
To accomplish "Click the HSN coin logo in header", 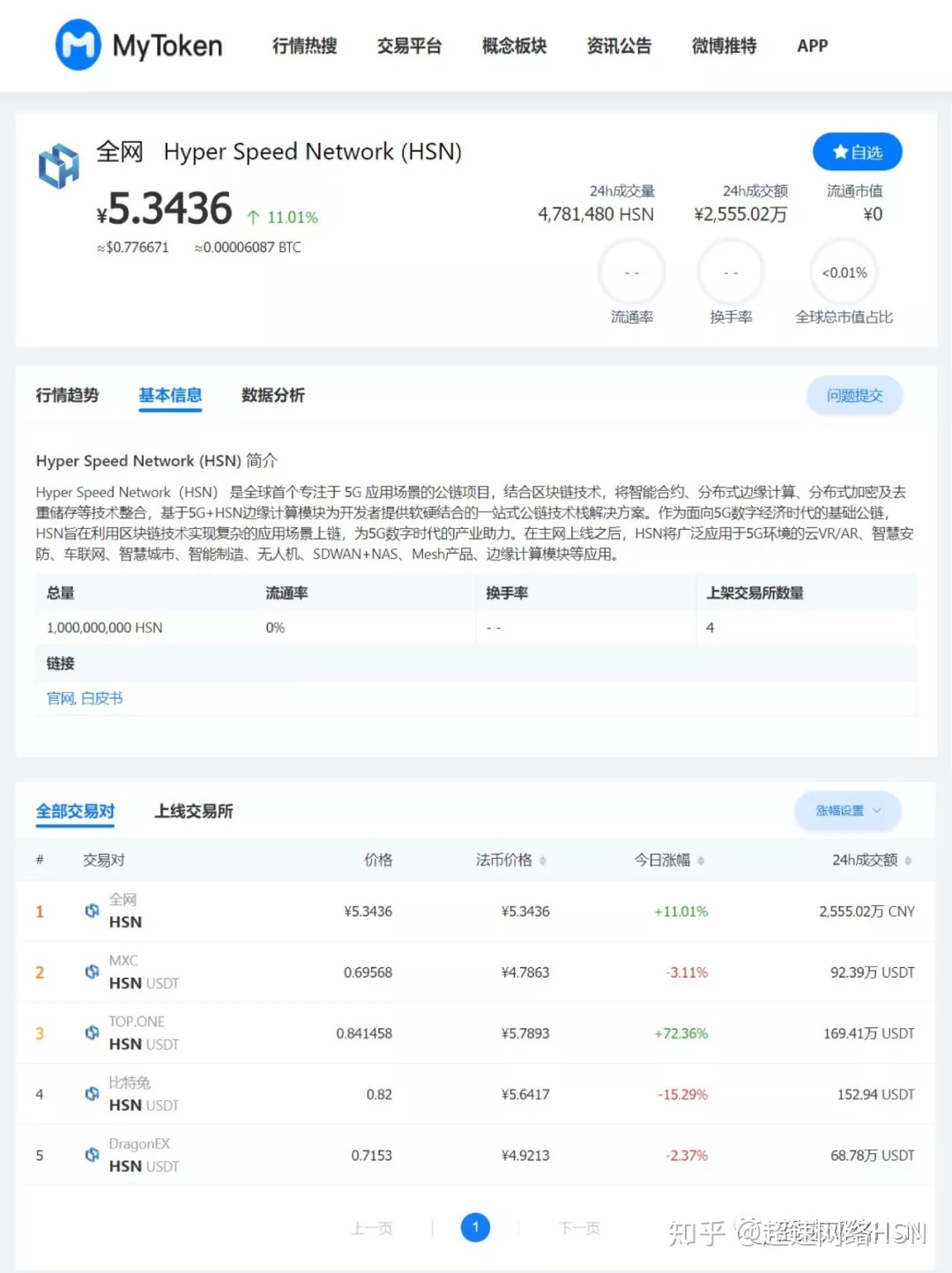I will coord(59,166).
